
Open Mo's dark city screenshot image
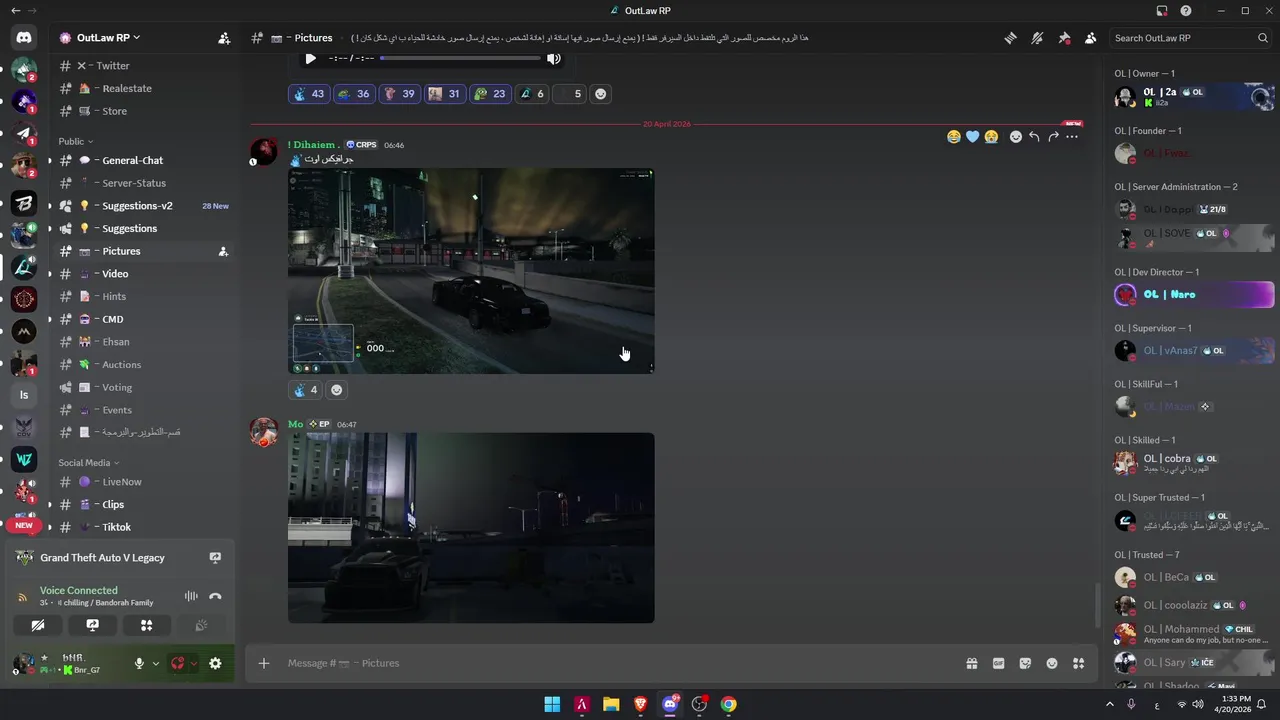click(471, 528)
